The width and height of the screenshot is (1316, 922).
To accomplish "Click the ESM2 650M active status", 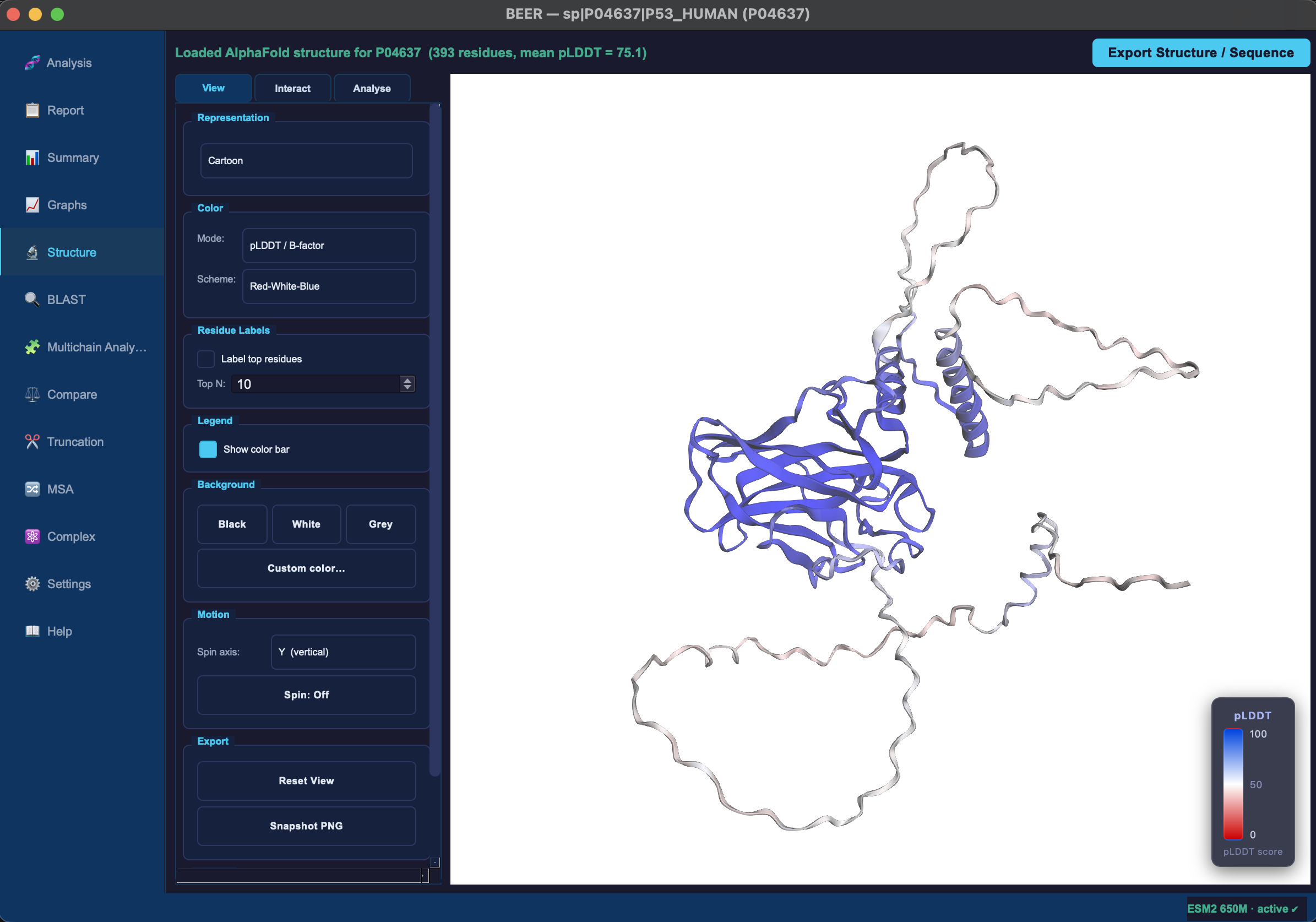I will (x=1242, y=909).
